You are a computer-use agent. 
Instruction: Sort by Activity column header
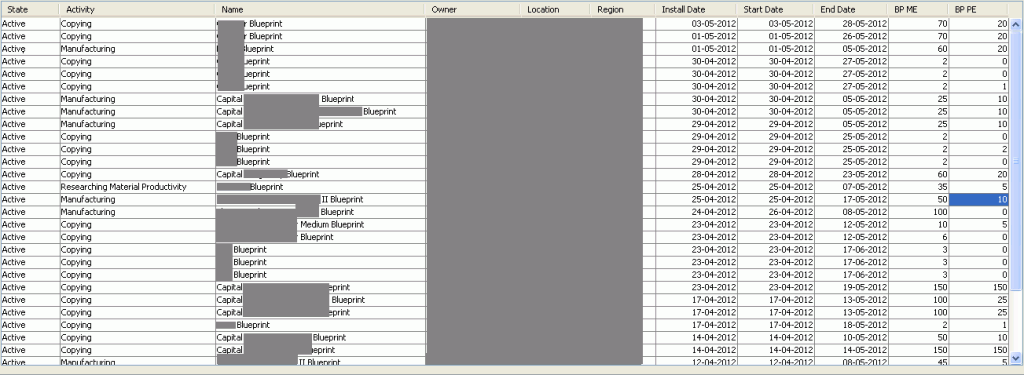(x=136, y=10)
